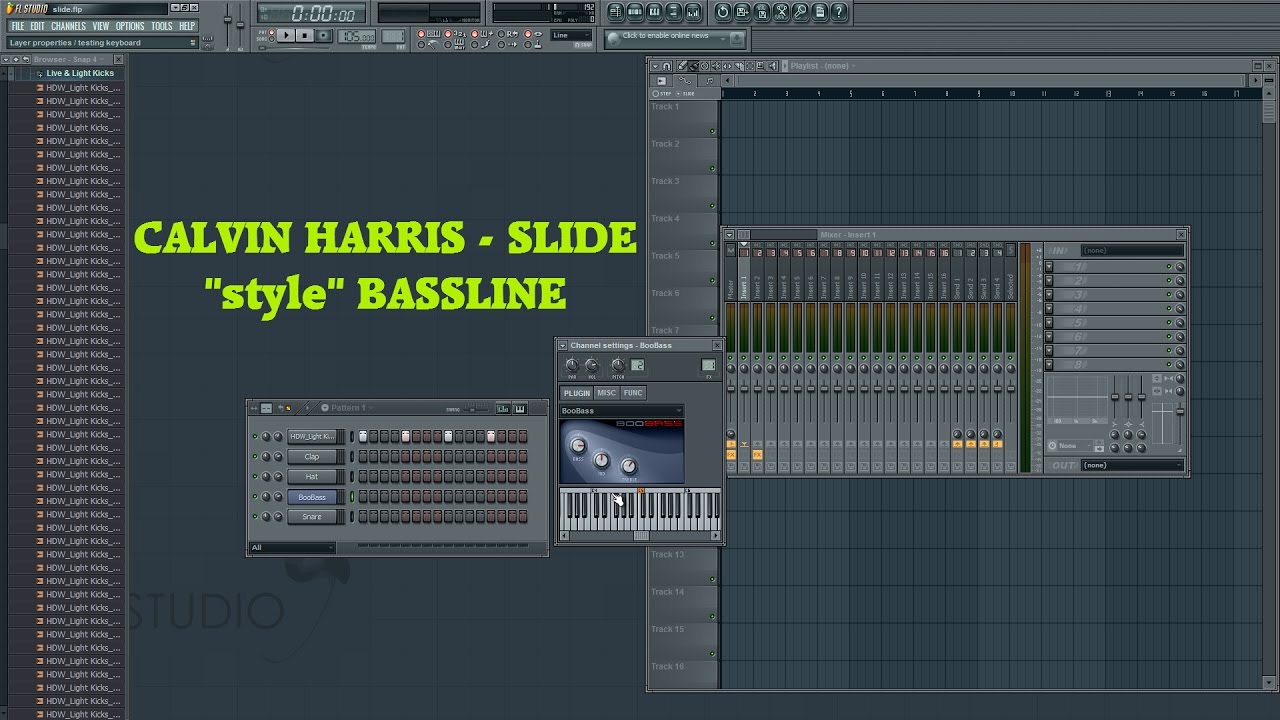Select the BooBass channel button

(x=312, y=496)
